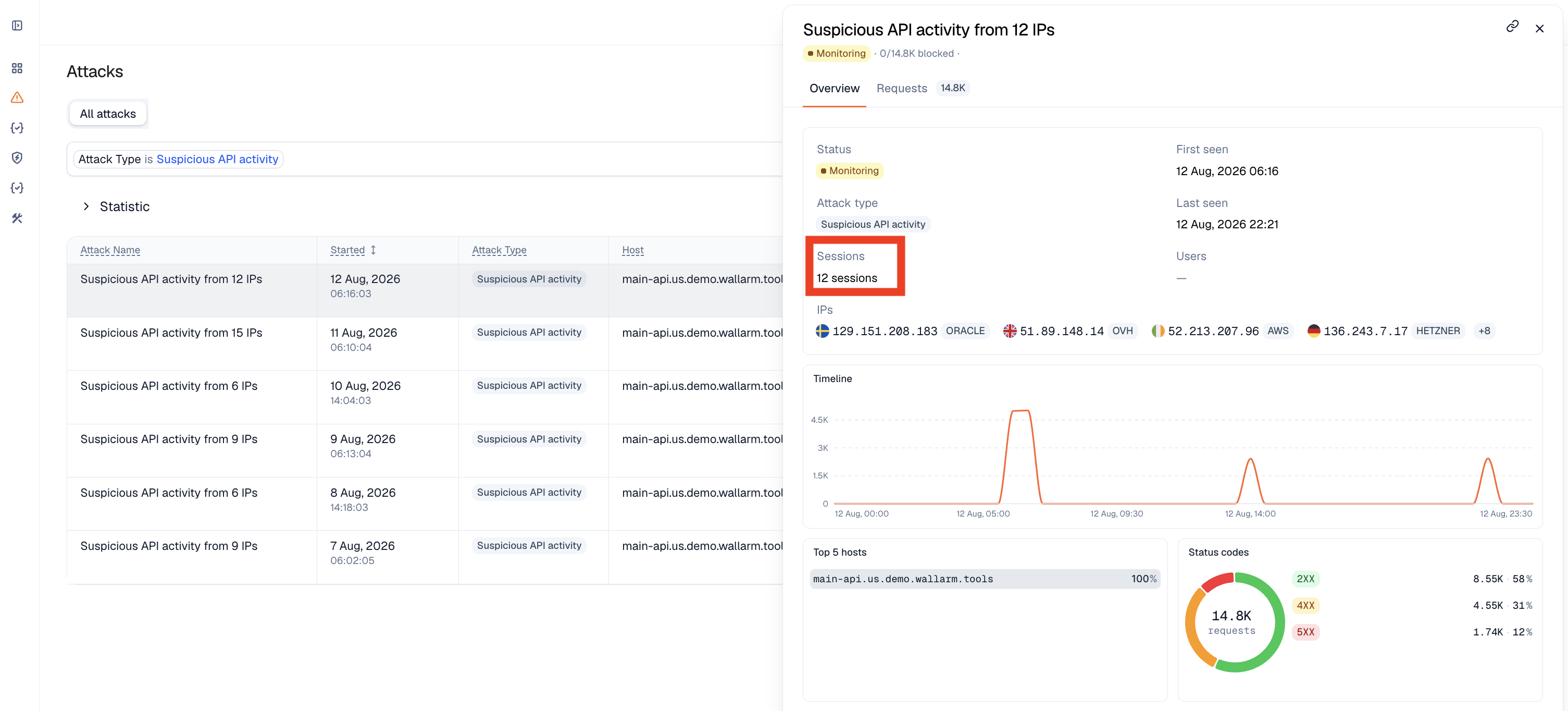1568x711 pixels.
Task: Click the 11 Aug, 2026 started date
Action: point(364,333)
